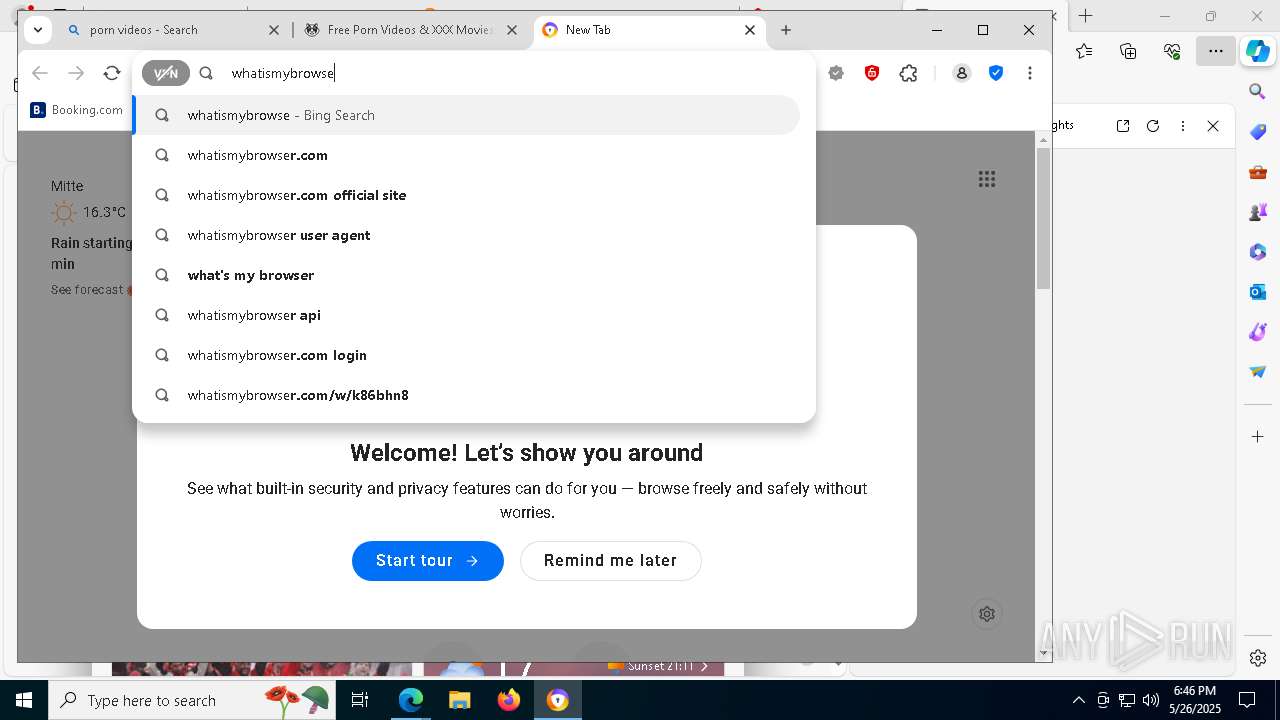Image resolution: width=1280 pixels, height=720 pixels.
Task: Open the Booking.com bookmark
Action: tap(77, 110)
